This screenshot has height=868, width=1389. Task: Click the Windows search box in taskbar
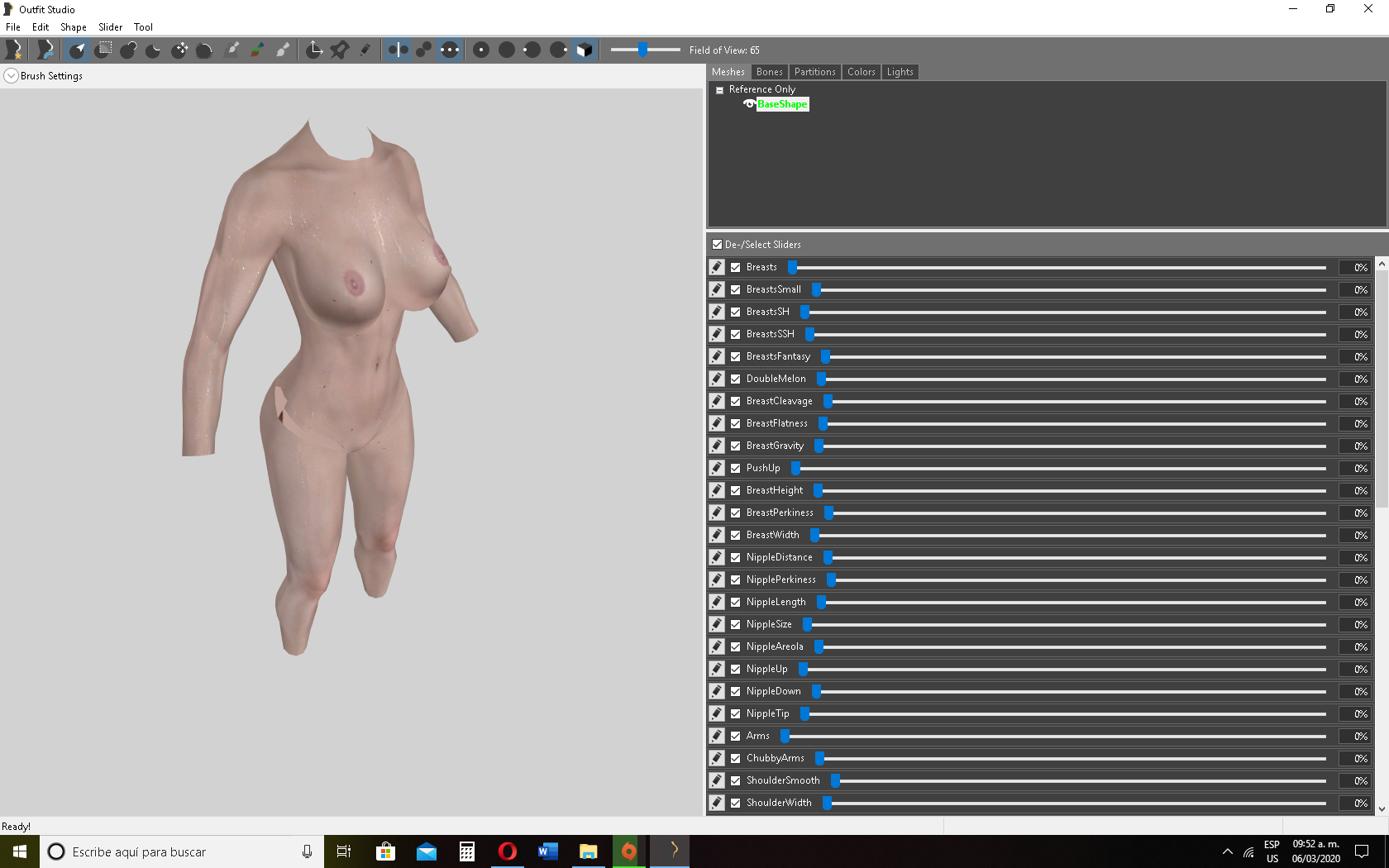(180, 851)
